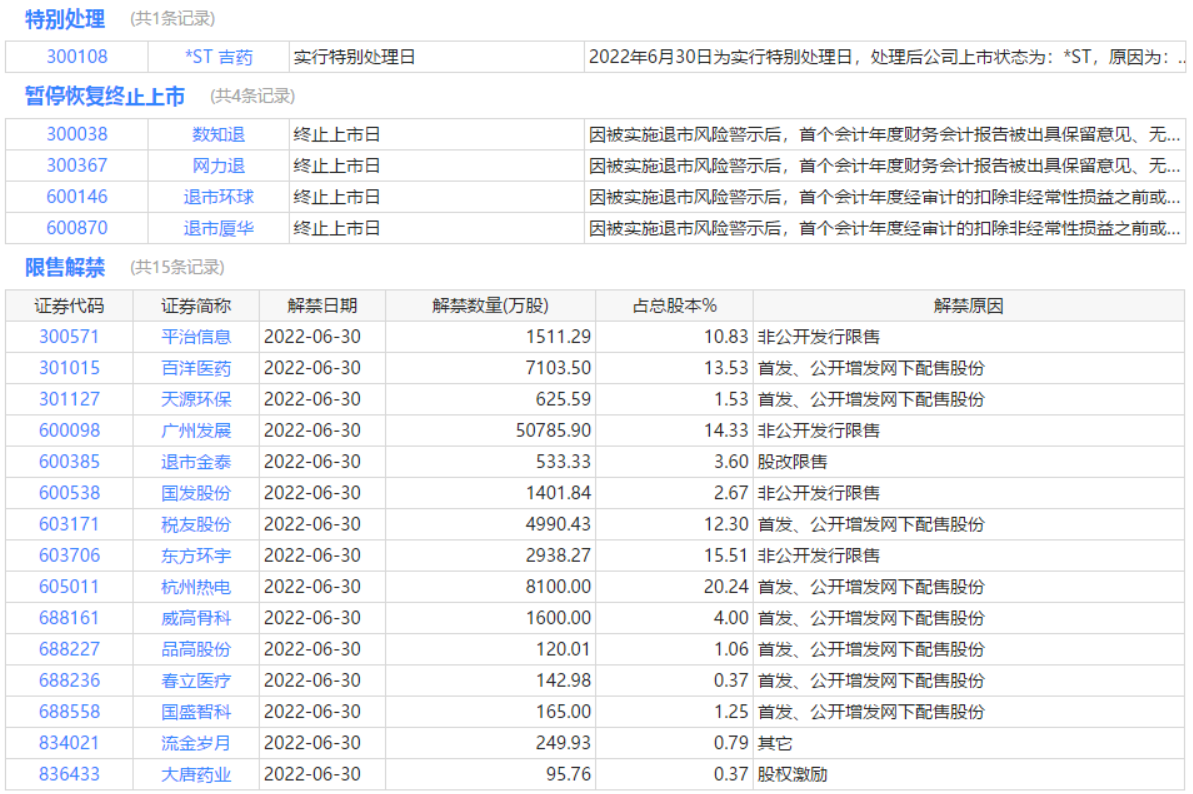The image size is (1193, 794).
Task: Open stock code 688236
Action: pyautogui.click(x=69, y=680)
